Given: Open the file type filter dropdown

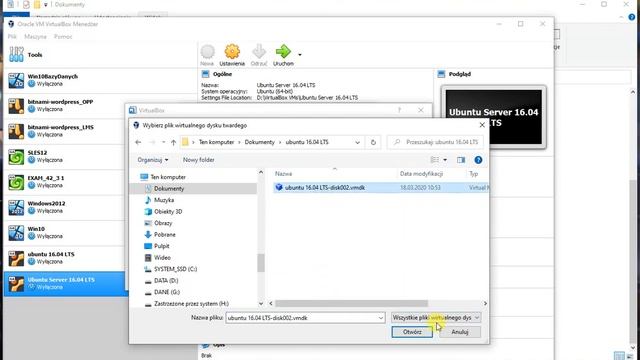Looking at the screenshot, I should [436, 317].
